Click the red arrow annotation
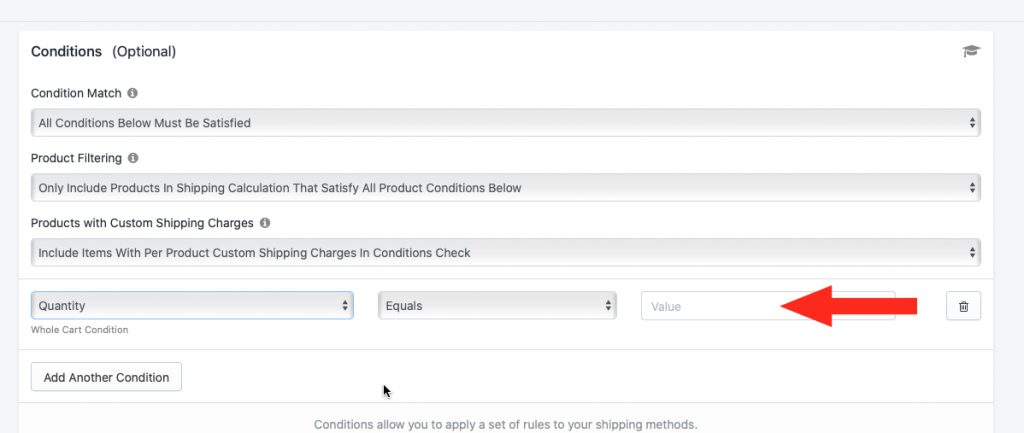 pos(849,306)
